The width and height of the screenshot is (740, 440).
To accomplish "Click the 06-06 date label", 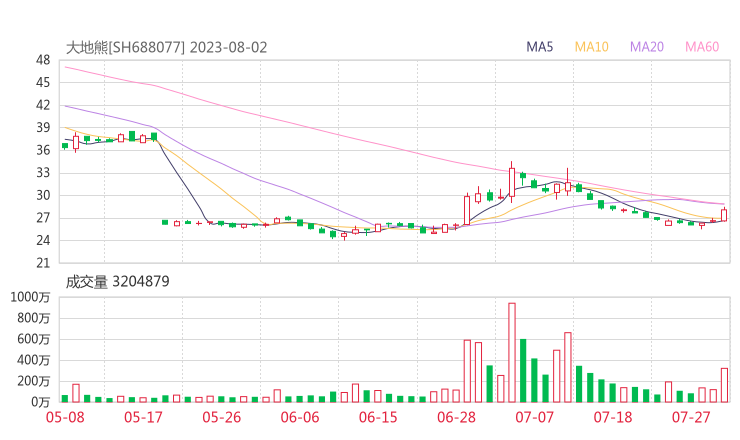I will [300, 418].
